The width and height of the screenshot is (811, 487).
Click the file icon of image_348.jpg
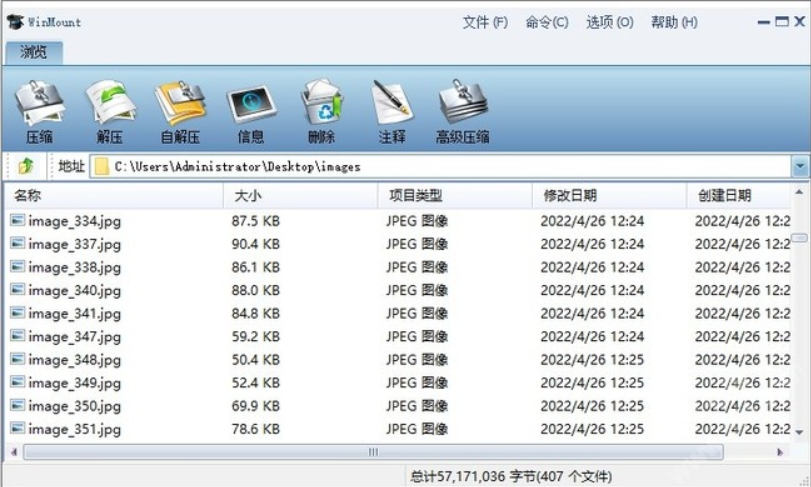pyautogui.click(x=18, y=359)
